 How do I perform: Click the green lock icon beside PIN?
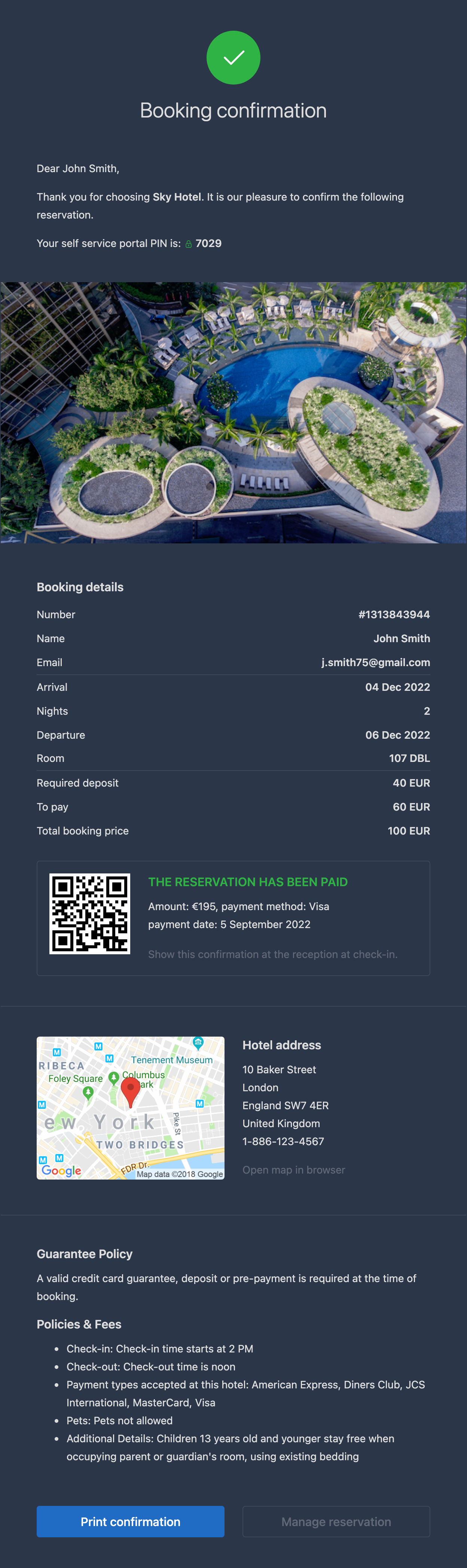tap(189, 244)
